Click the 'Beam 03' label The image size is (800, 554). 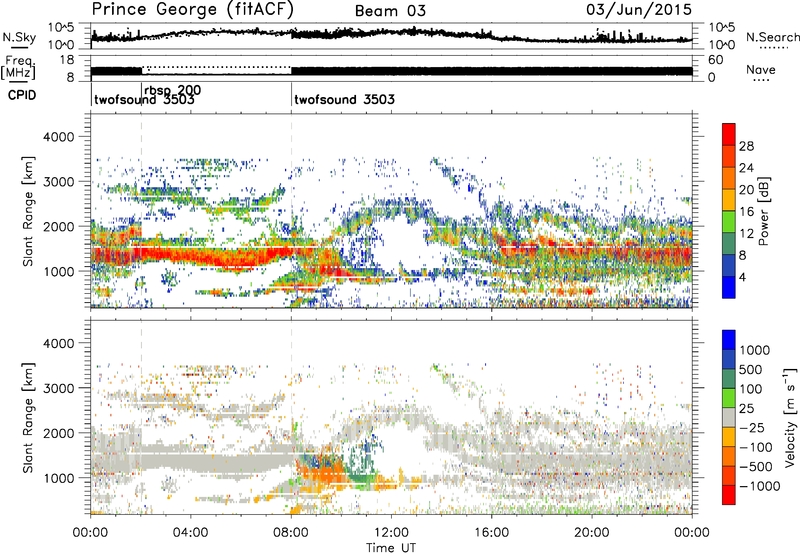(x=390, y=11)
